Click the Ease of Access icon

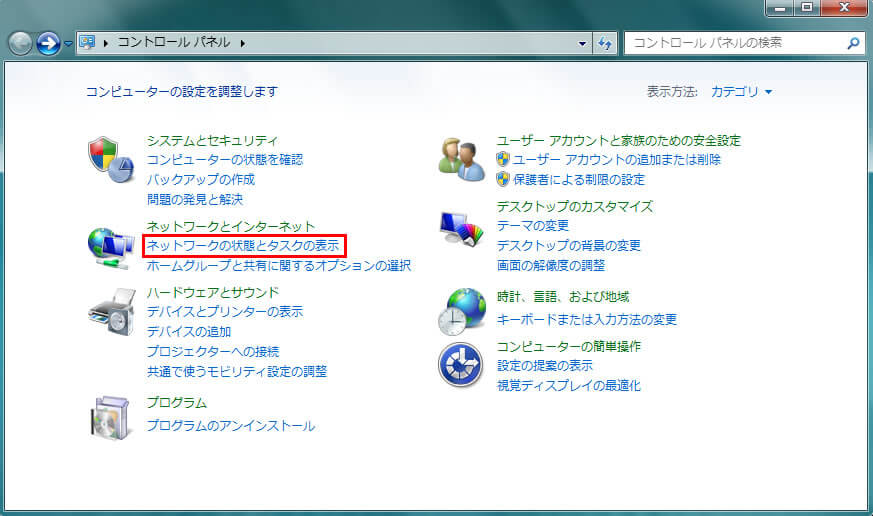(460, 365)
